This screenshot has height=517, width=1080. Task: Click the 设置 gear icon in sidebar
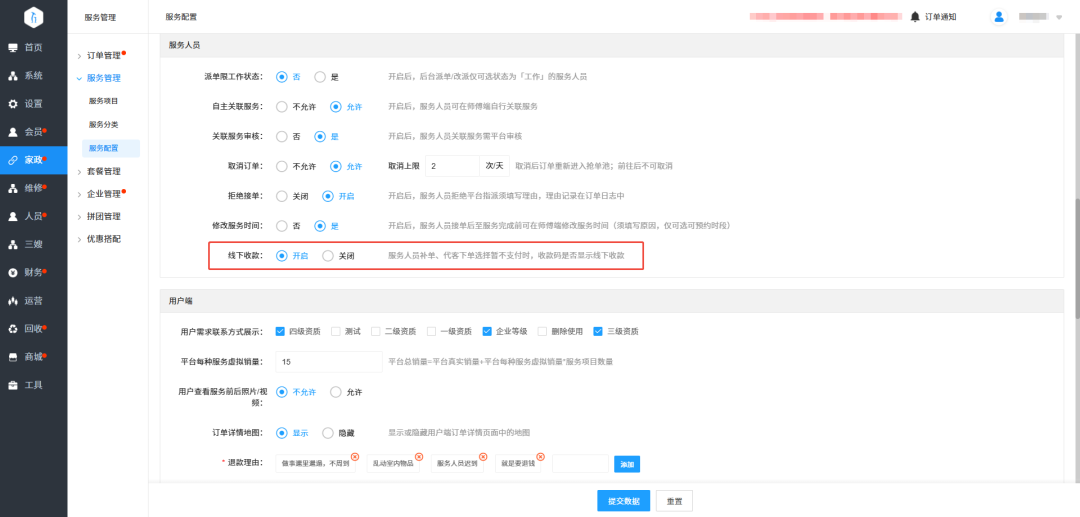13,104
